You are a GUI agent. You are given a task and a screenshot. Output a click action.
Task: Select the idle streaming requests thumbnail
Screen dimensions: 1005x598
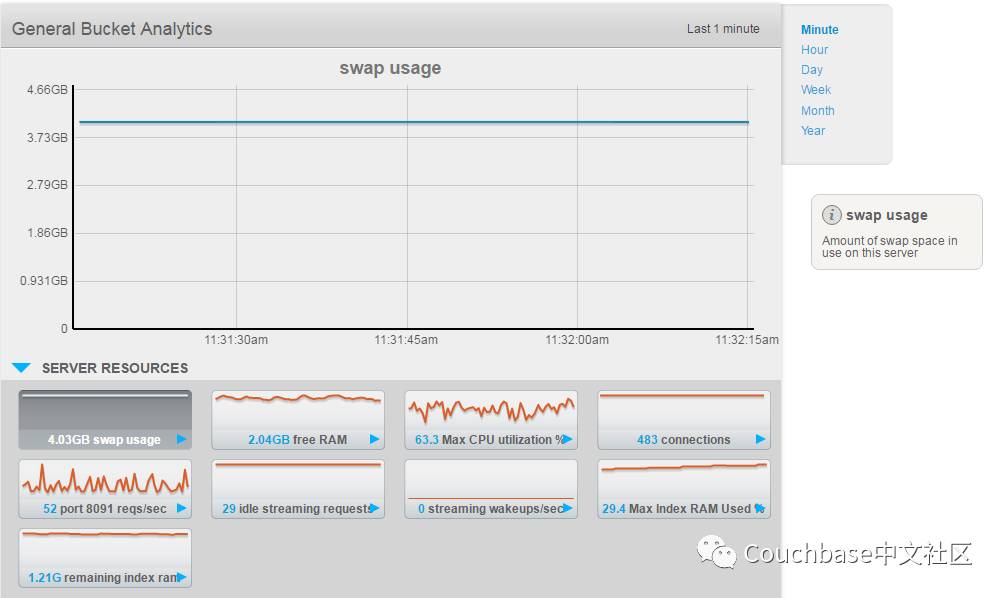(x=298, y=489)
